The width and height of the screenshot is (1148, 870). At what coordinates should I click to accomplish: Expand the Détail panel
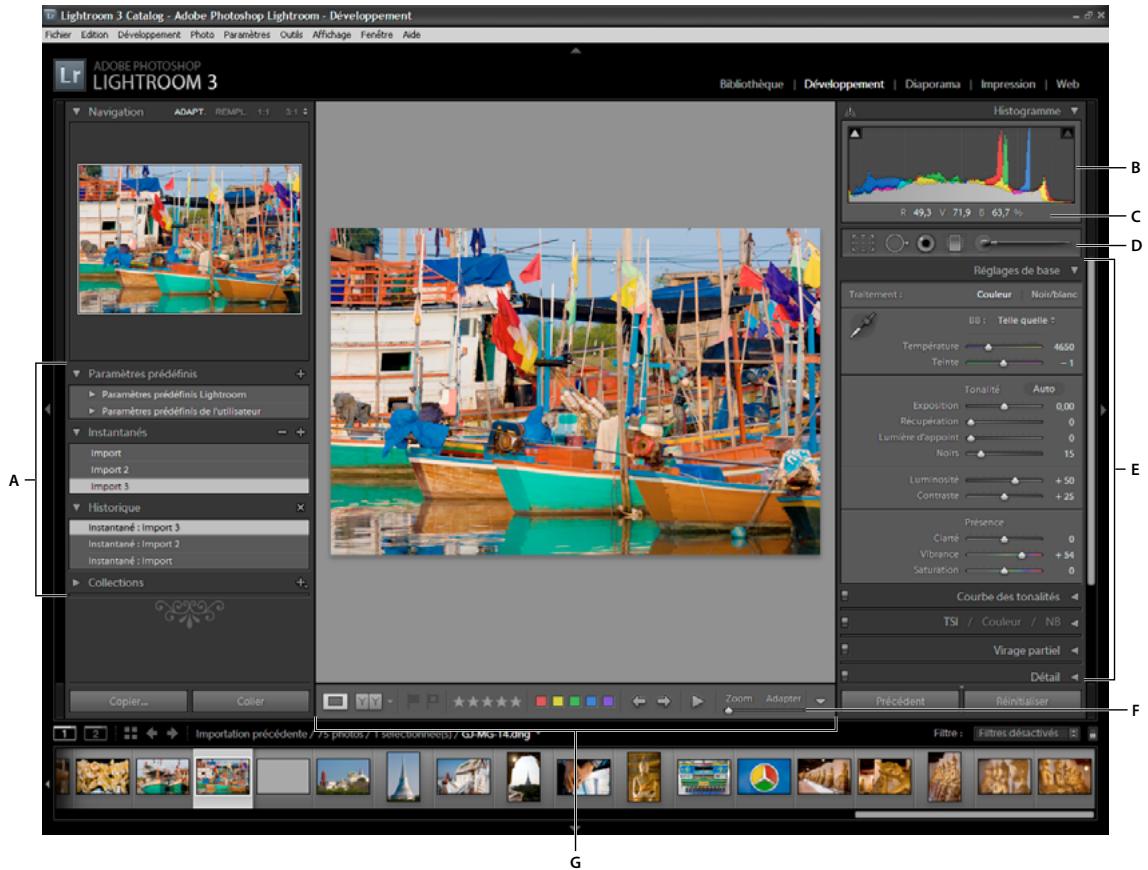pos(1074,677)
